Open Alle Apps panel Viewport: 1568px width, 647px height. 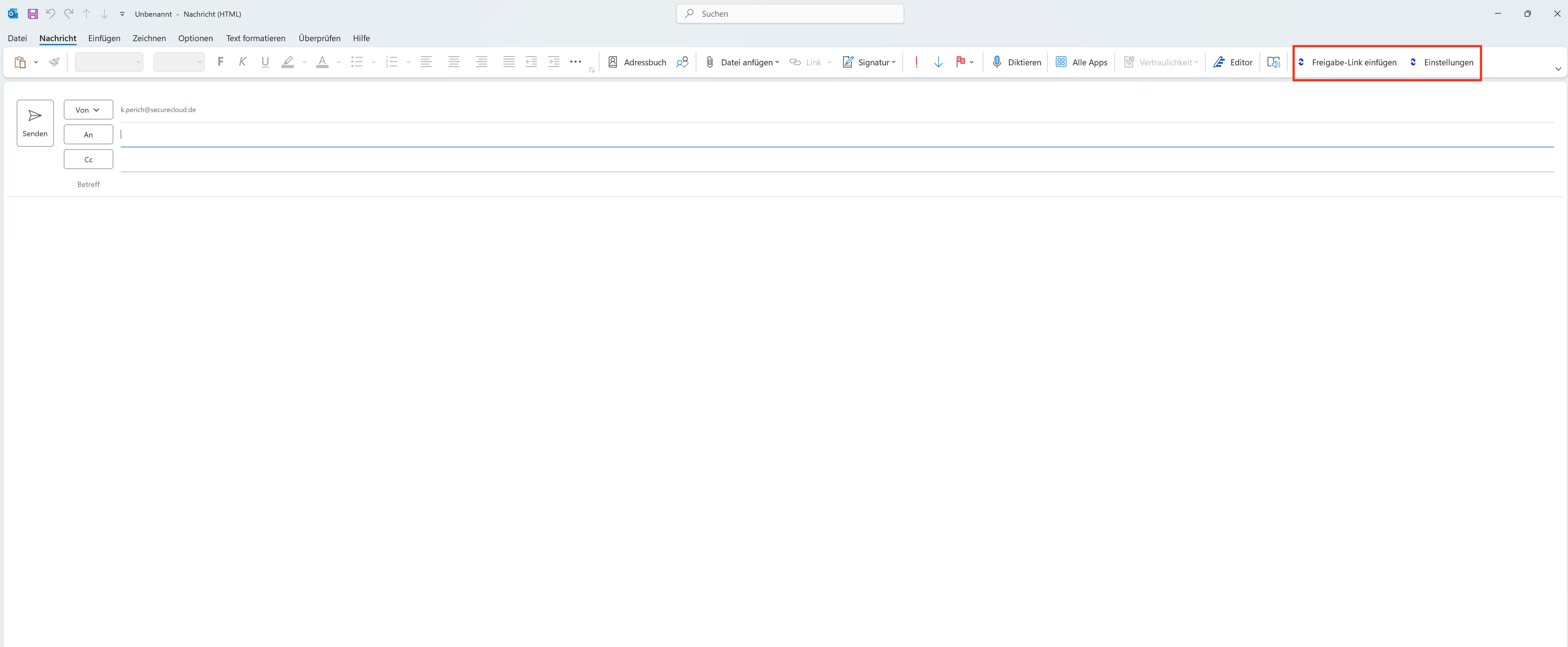[x=1081, y=62]
